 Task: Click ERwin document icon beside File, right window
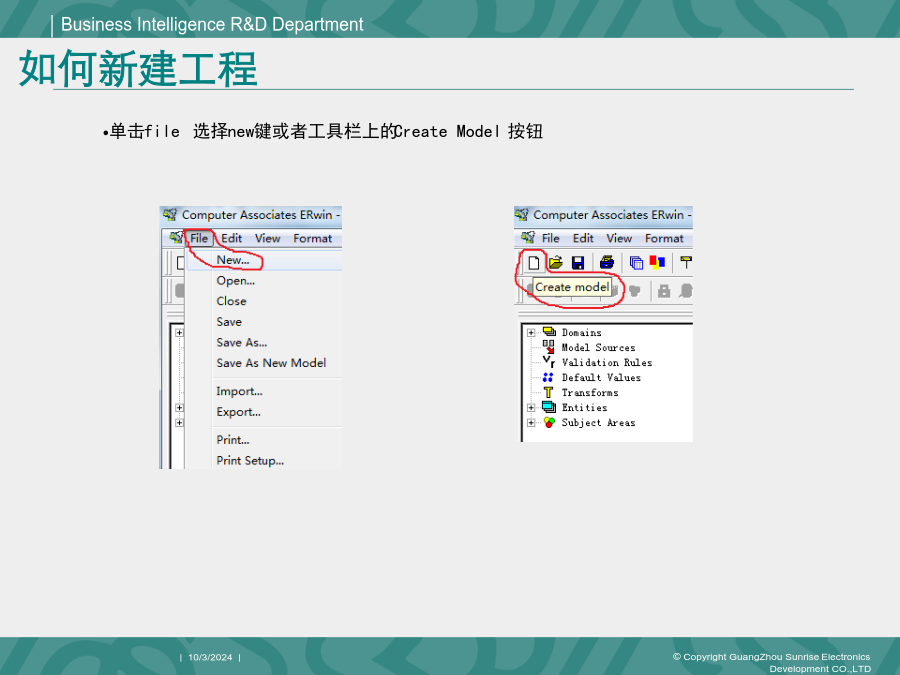pos(528,238)
